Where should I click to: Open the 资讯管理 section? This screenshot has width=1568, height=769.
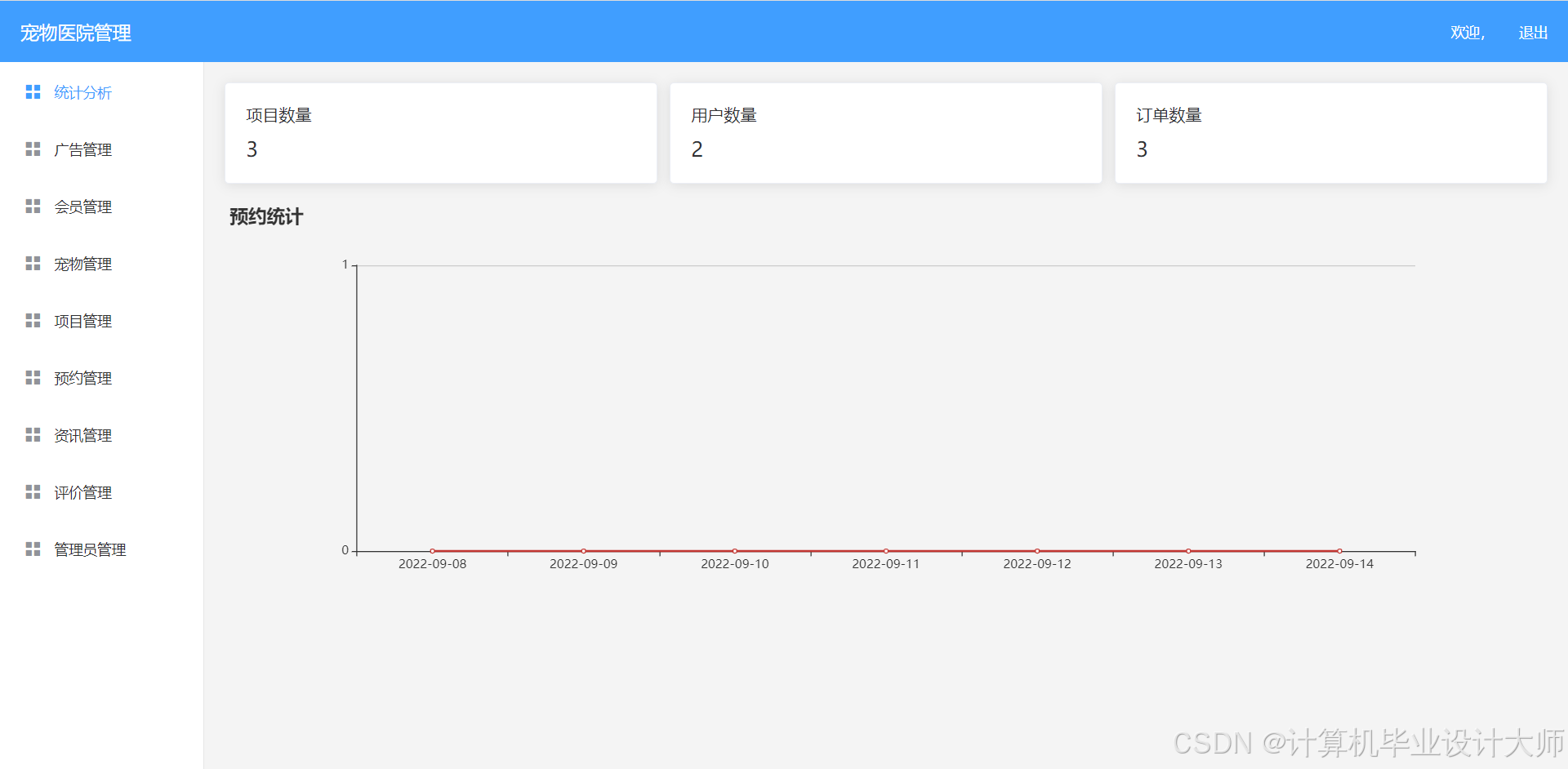(101, 435)
